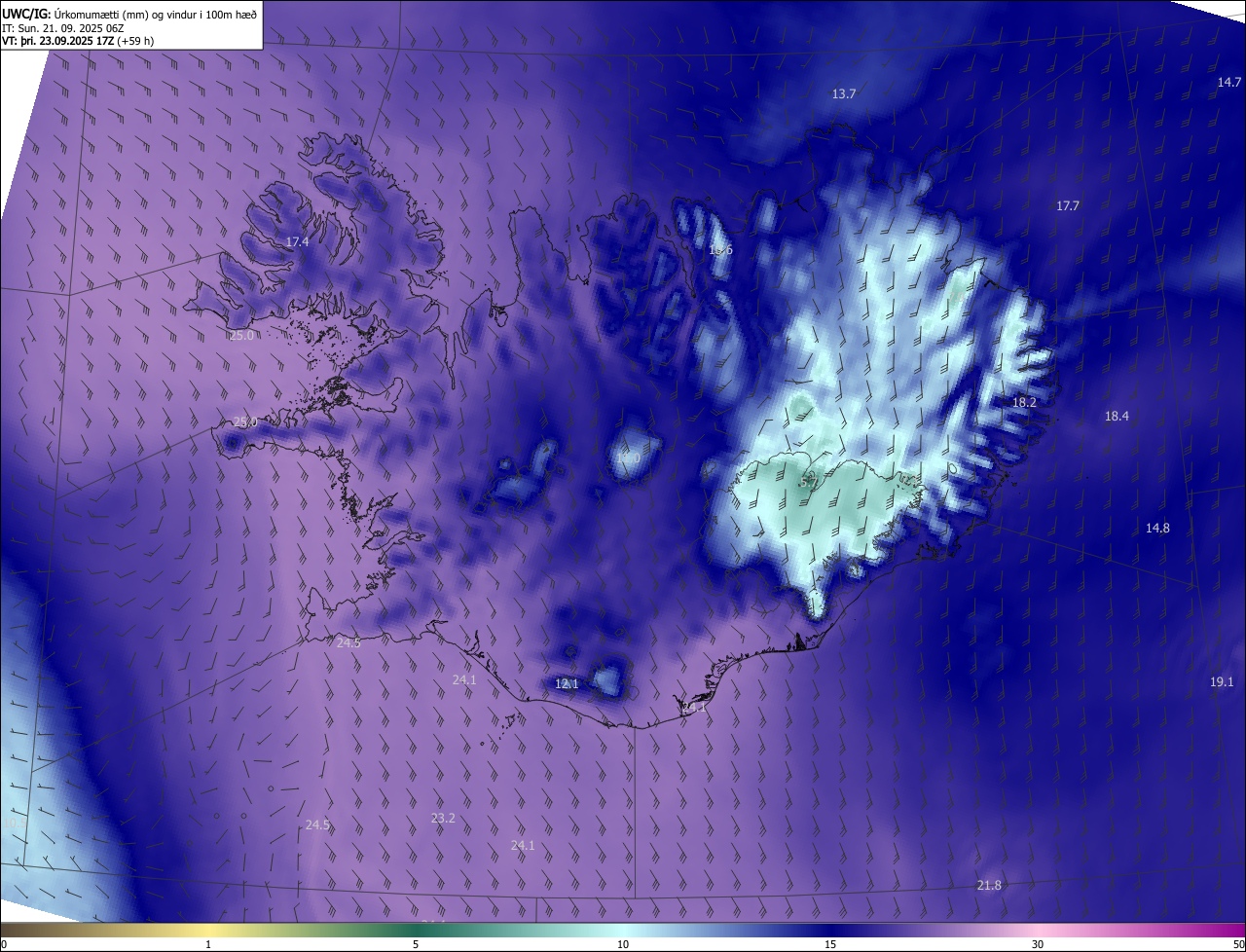This screenshot has width=1246, height=952.
Task: Select the 18.2 value label
Action: click(1024, 402)
